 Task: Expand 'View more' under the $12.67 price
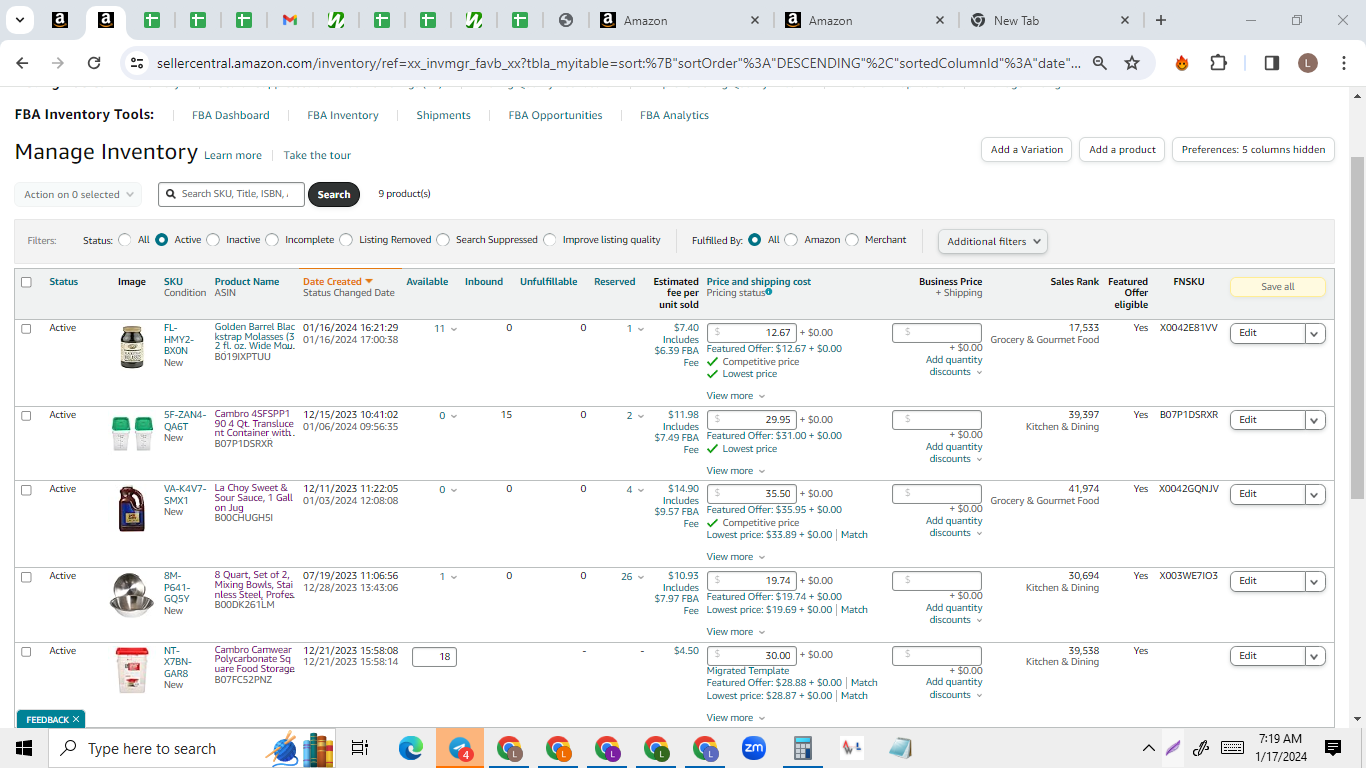[x=735, y=396]
